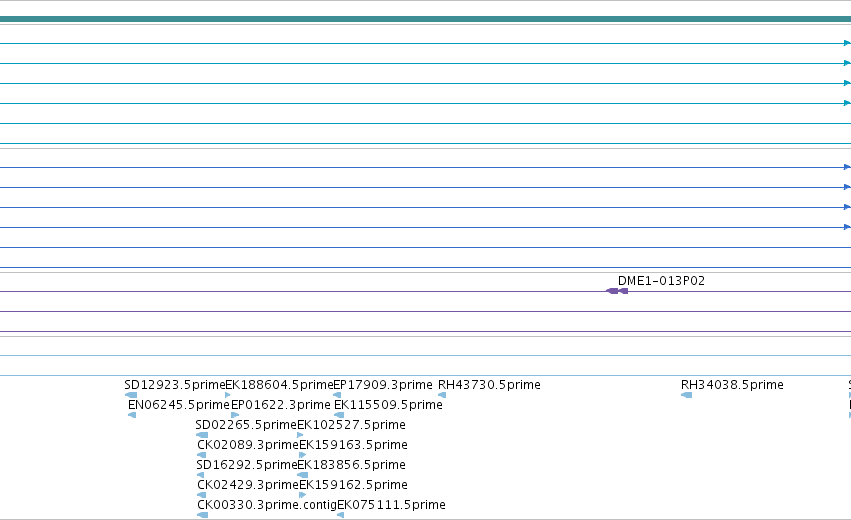Image resolution: width=851 pixels, height=520 pixels.
Task: Select the CK02089.3prime label
Action: point(248,445)
